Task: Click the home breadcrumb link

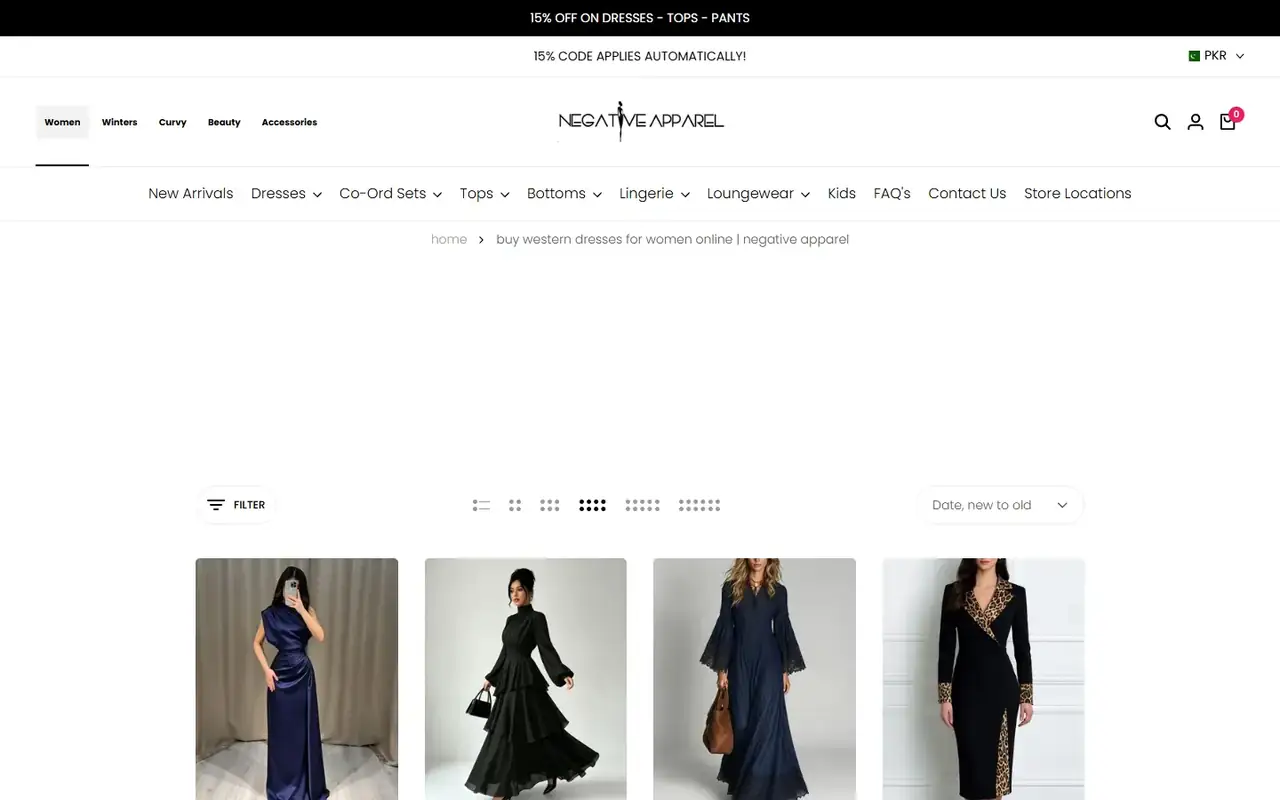Action: click(449, 239)
